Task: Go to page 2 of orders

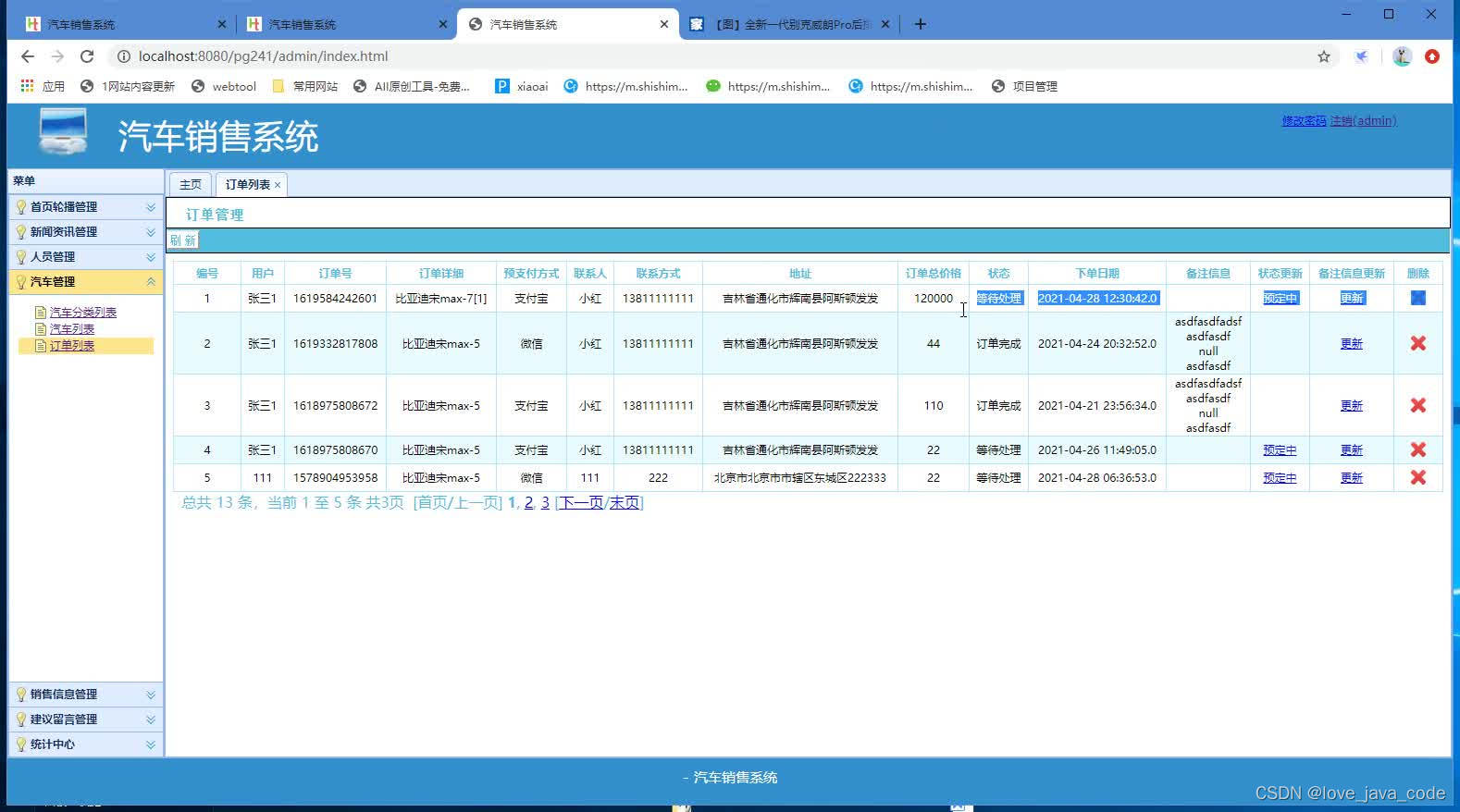Action: click(528, 502)
